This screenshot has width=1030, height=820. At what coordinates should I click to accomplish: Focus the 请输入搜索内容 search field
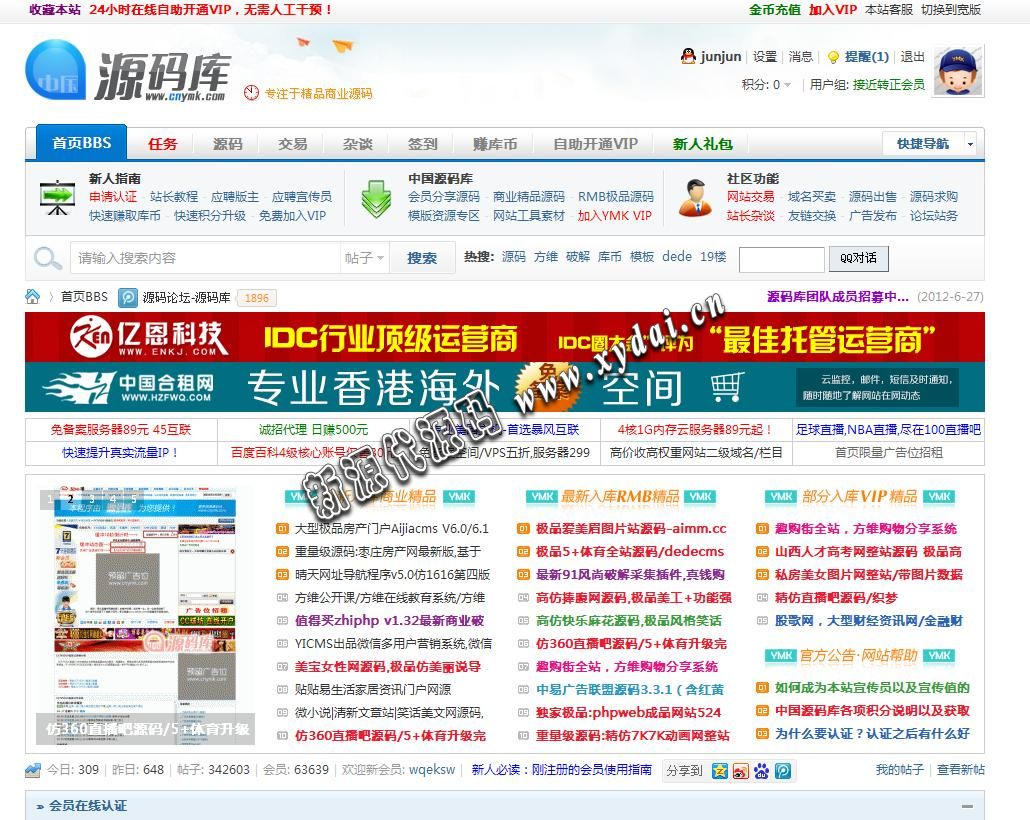click(205, 258)
